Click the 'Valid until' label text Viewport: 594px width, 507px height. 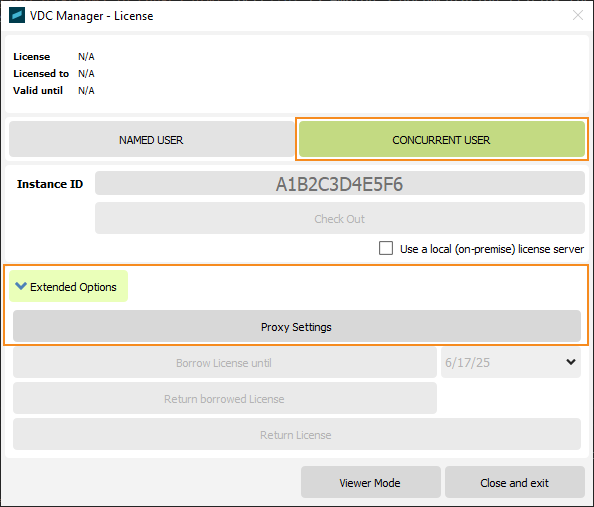(x=38, y=91)
